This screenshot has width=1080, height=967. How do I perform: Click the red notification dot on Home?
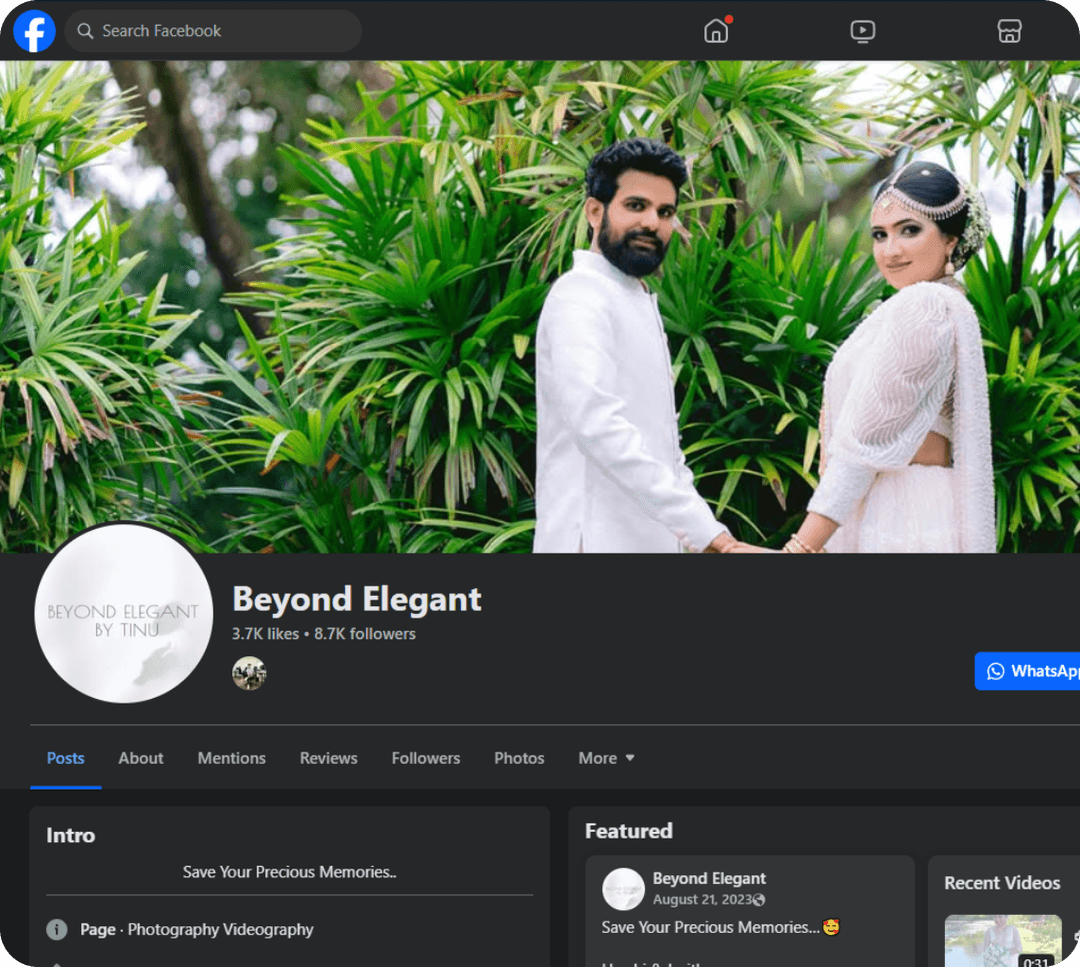(x=729, y=17)
